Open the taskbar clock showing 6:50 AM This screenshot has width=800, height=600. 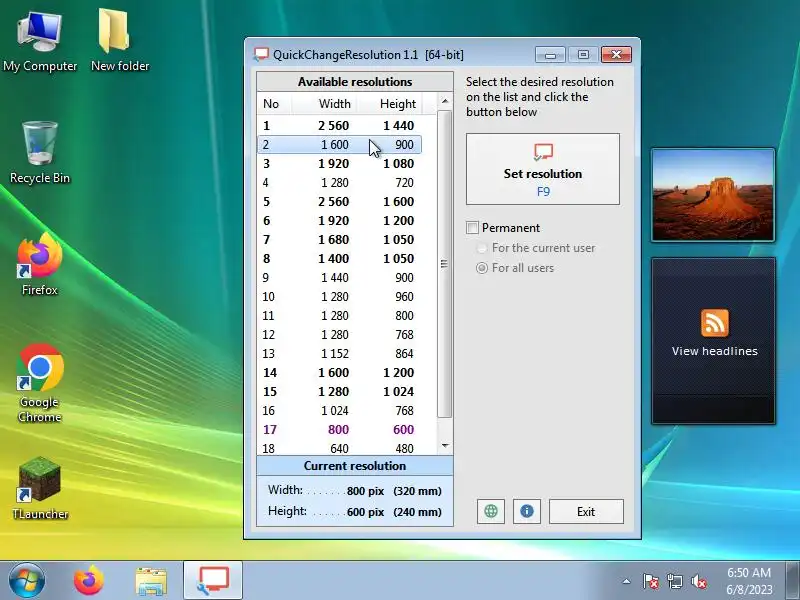(x=749, y=581)
